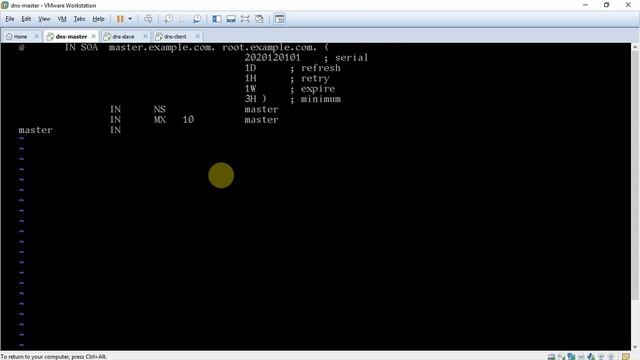Toggle the thumbnail bar icon
Image resolution: width=640 pixels, height=360 pixels.
pos(231,19)
